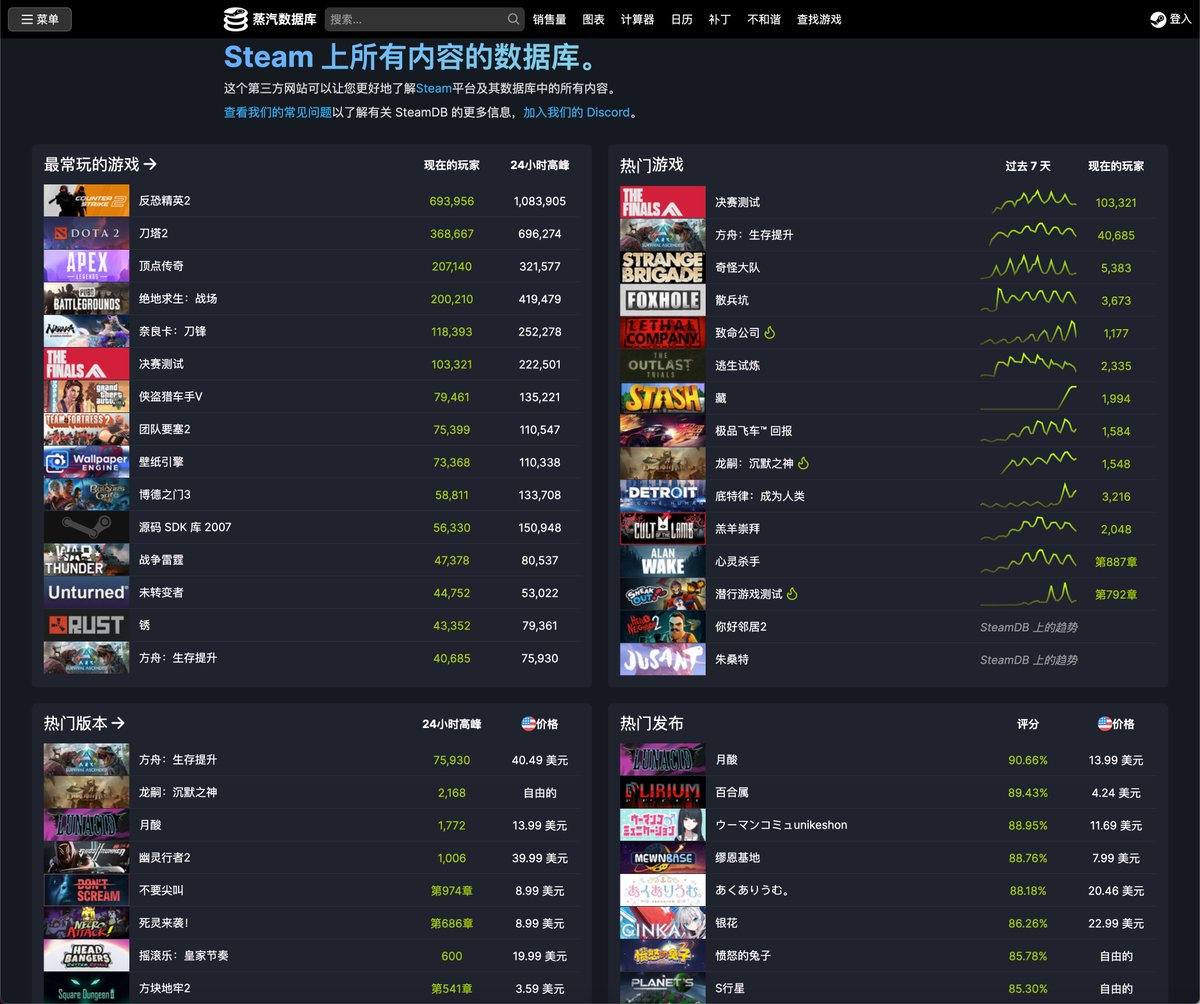Click PUBG Battlegrounds thumbnail
The image size is (1200, 1004).
(87, 299)
